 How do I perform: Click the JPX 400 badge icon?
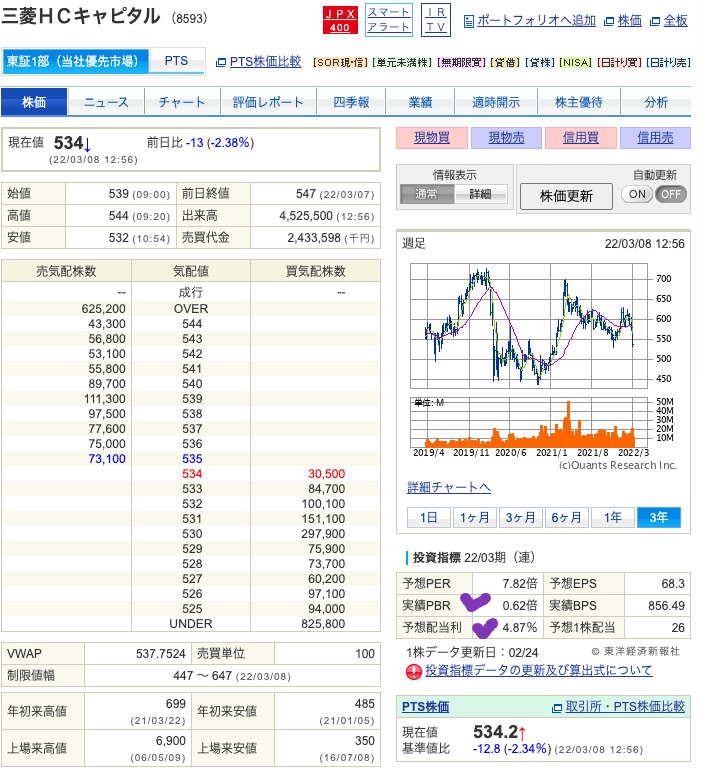pos(340,20)
